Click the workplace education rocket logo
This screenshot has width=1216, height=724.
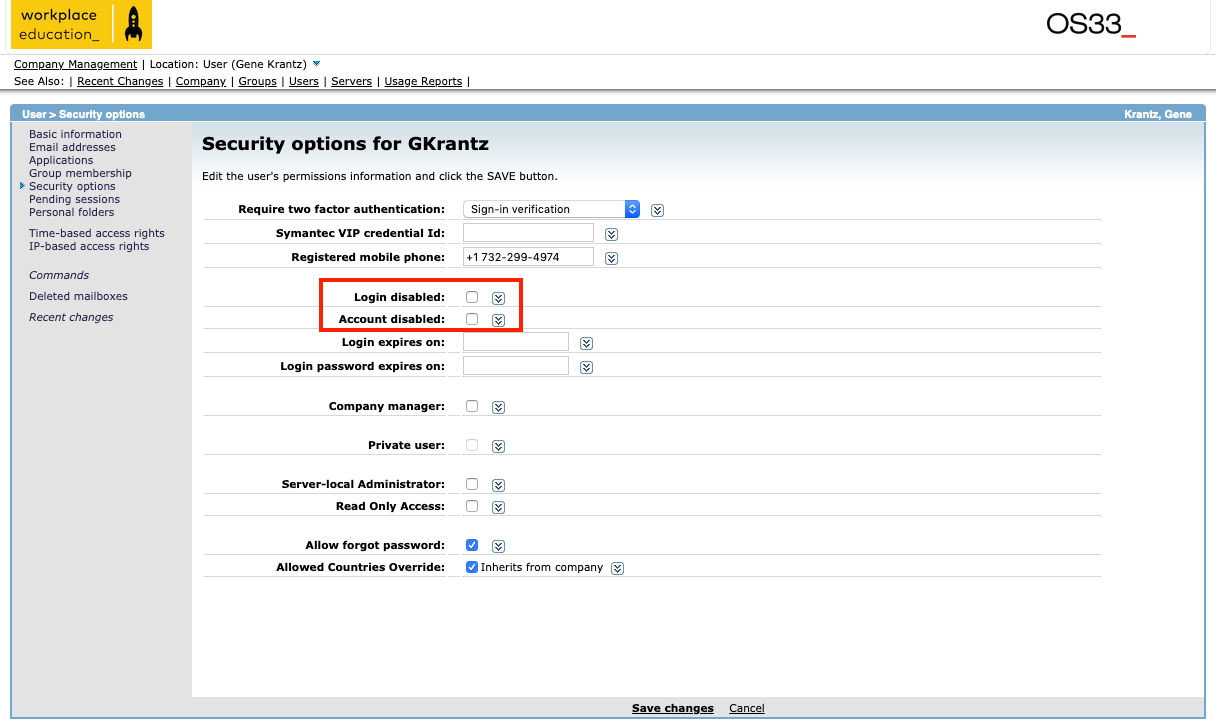tap(81, 25)
